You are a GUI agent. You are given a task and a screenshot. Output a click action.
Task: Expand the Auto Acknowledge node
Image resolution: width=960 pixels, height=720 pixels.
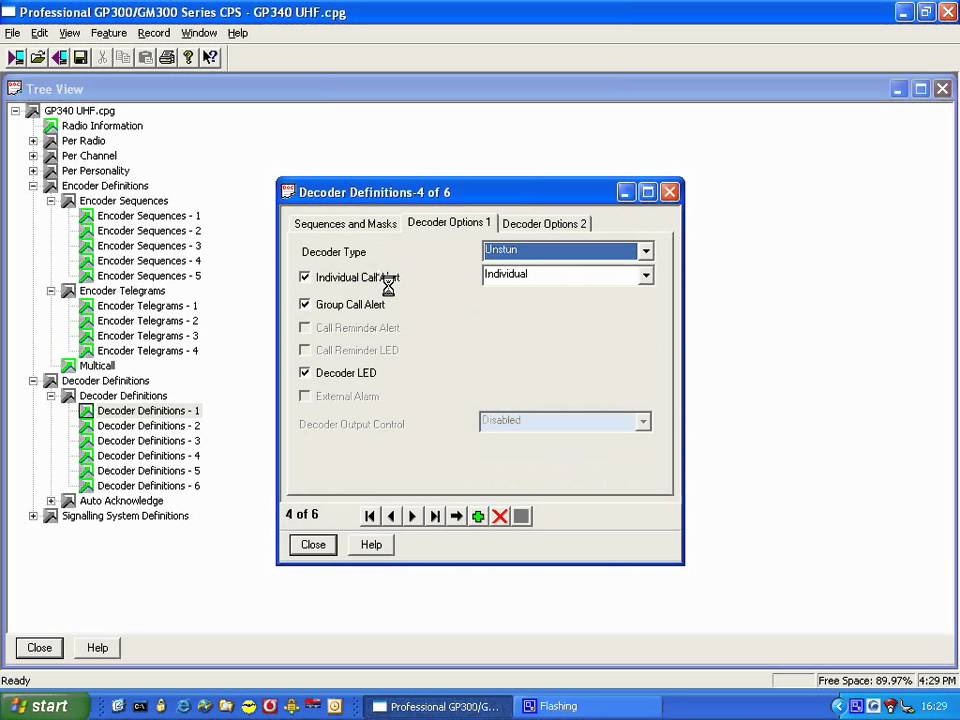click(51, 501)
